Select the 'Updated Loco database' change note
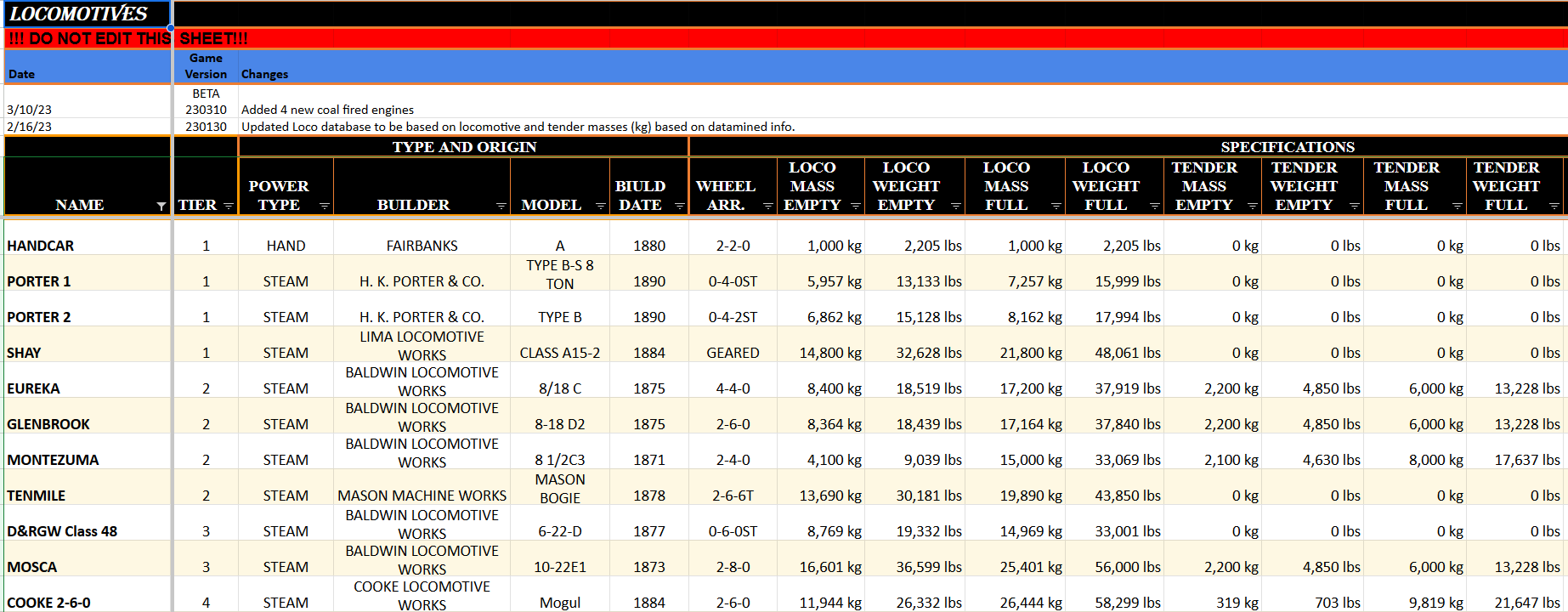This screenshot has height=612, width=1568. 518,127
